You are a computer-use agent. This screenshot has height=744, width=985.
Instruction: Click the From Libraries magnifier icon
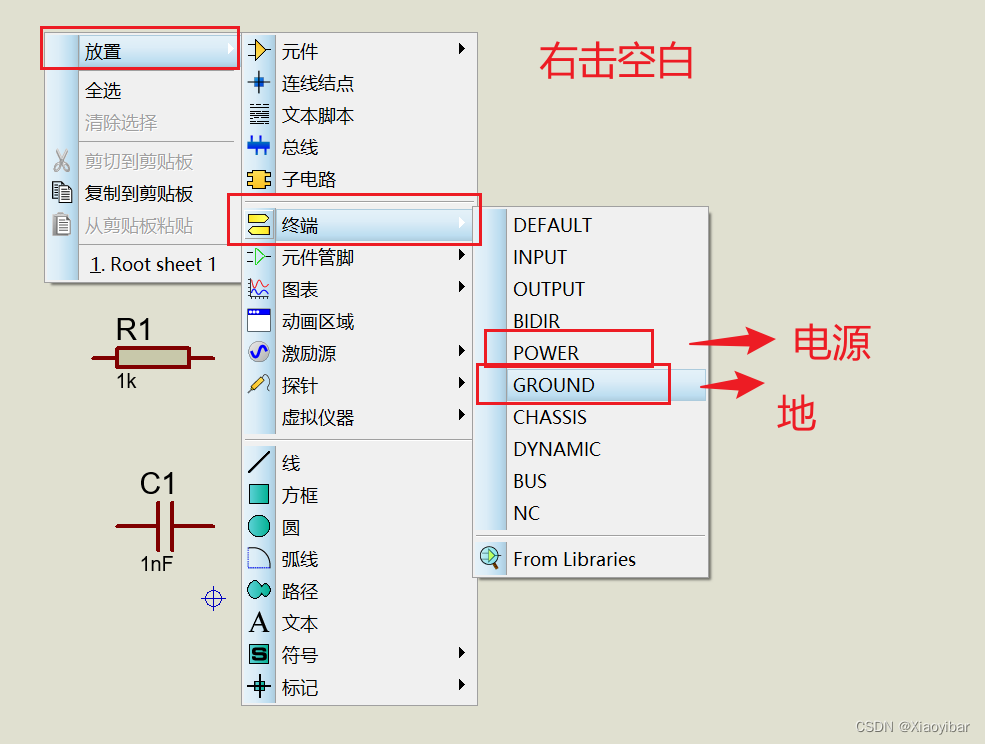[490, 557]
